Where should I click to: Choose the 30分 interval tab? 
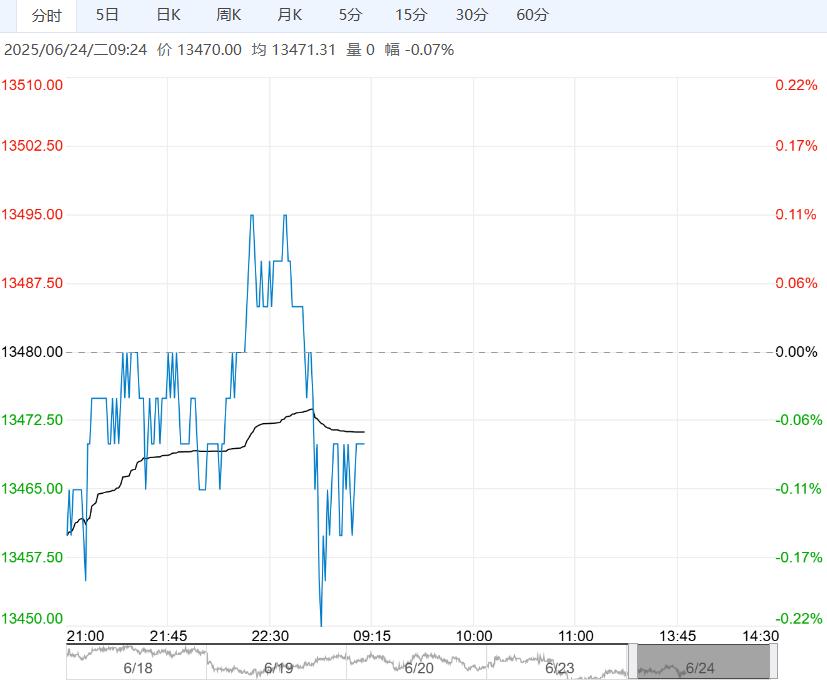coord(472,15)
